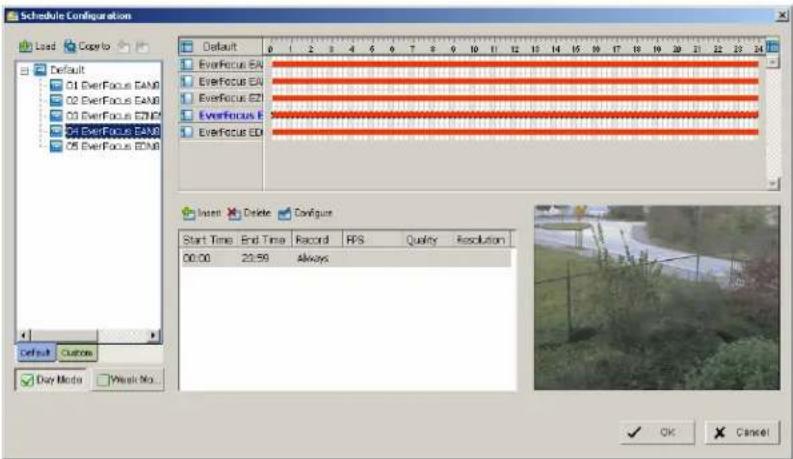Click the redo arrow icon in left toolbar
Viewport: 793px width, 459px height.
click(x=142, y=47)
